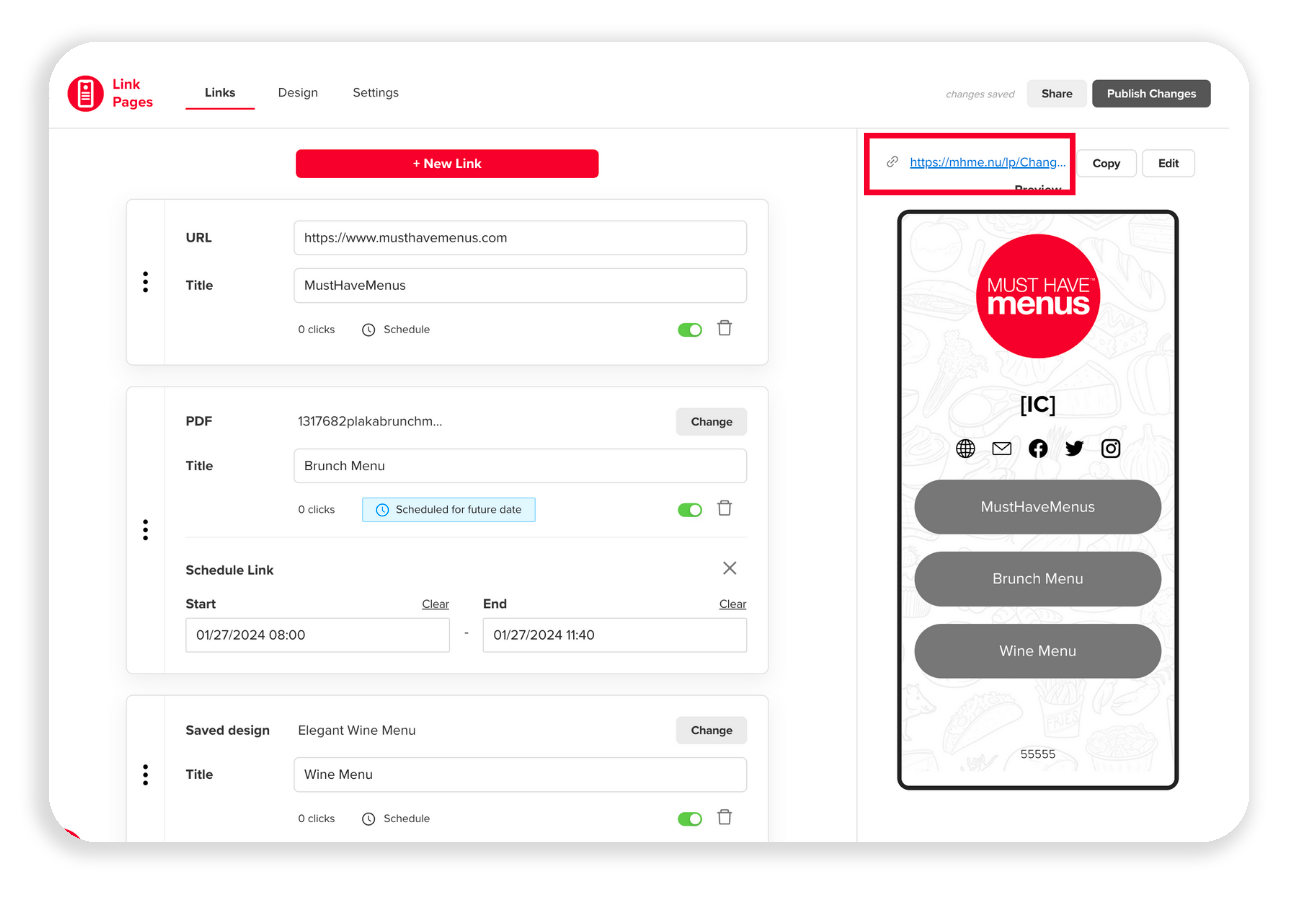Switch to the Links tab

point(220,93)
